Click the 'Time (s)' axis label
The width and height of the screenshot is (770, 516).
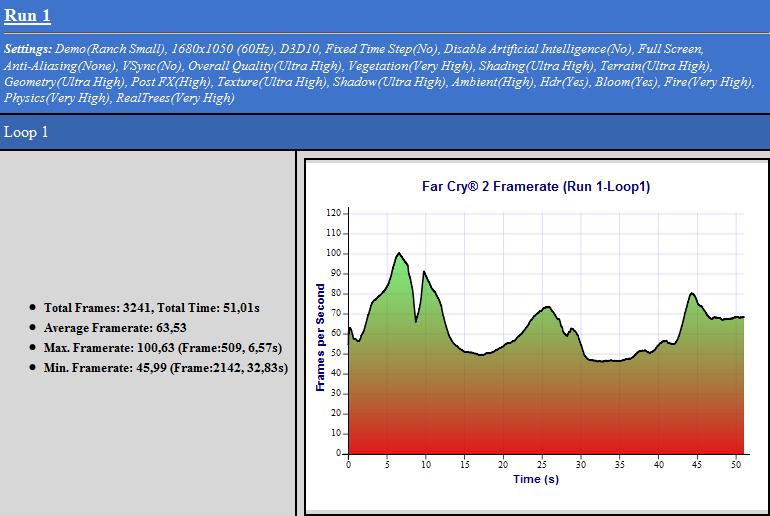tap(536, 479)
